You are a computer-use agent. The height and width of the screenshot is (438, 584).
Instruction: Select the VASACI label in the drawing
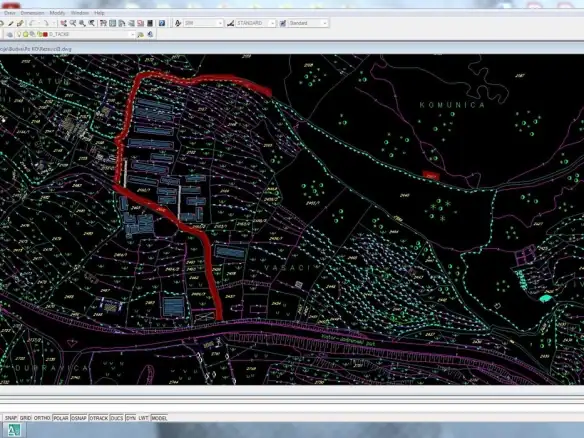(287, 268)
